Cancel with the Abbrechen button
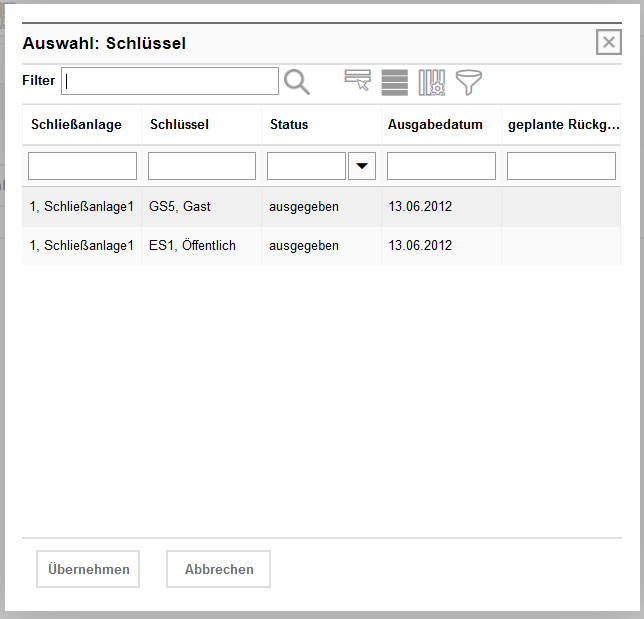 (218, 569)
